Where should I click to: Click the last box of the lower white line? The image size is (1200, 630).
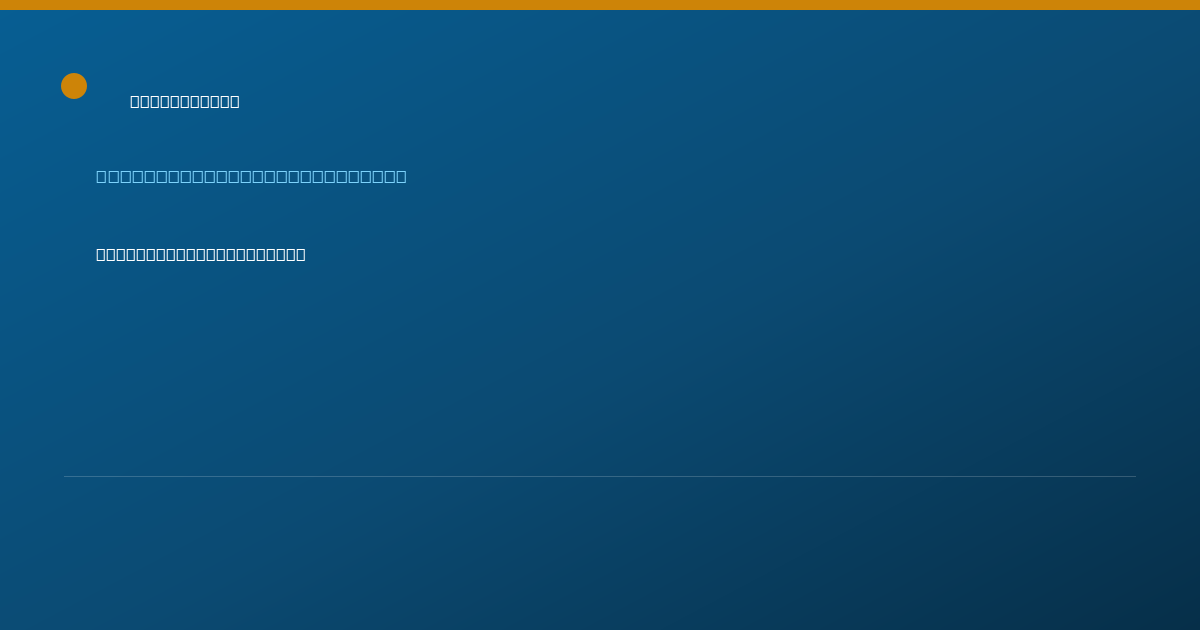click(x=301, y=255)
